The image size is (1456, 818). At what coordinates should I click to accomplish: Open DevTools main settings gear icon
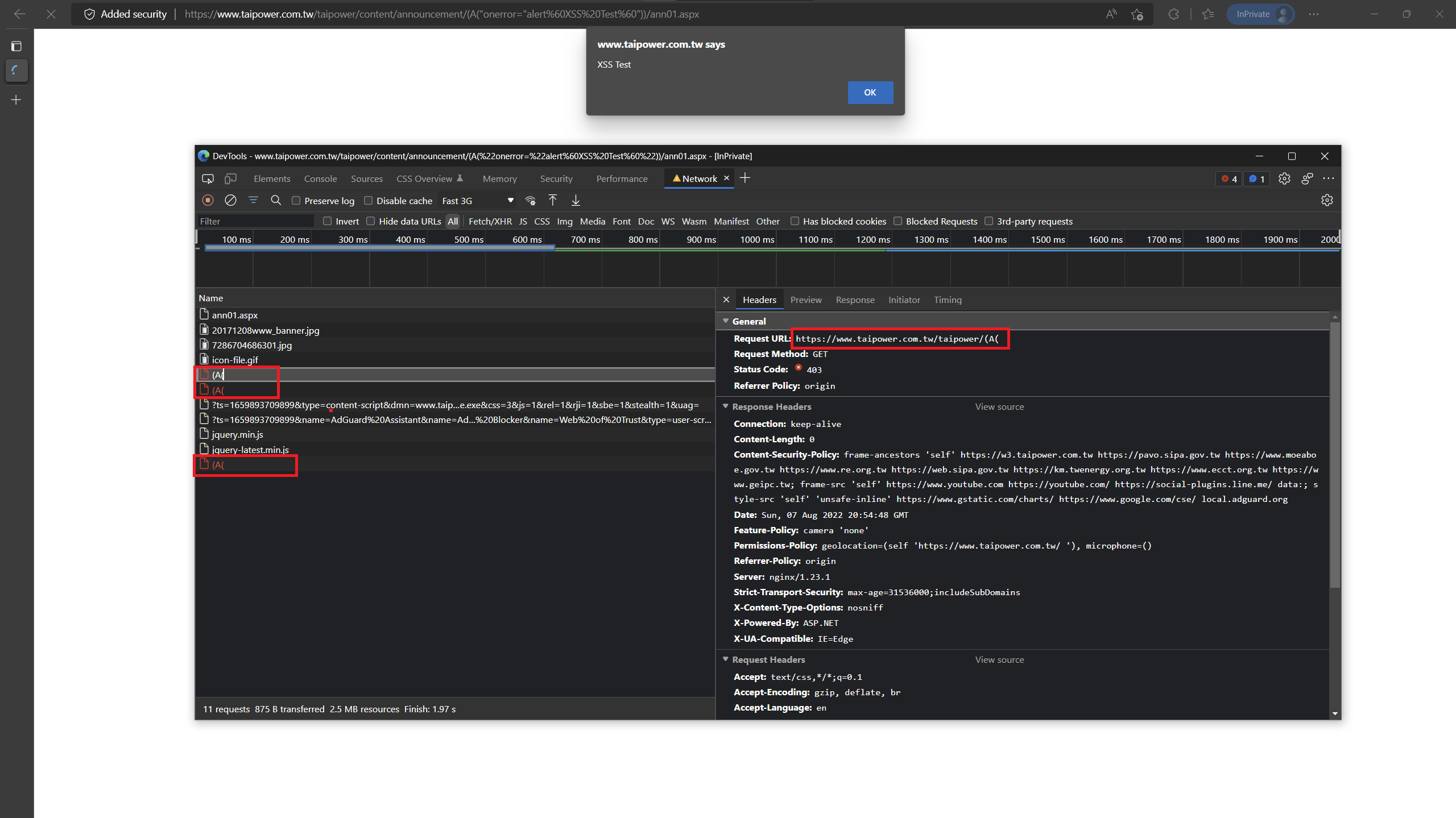(1284, 179)
